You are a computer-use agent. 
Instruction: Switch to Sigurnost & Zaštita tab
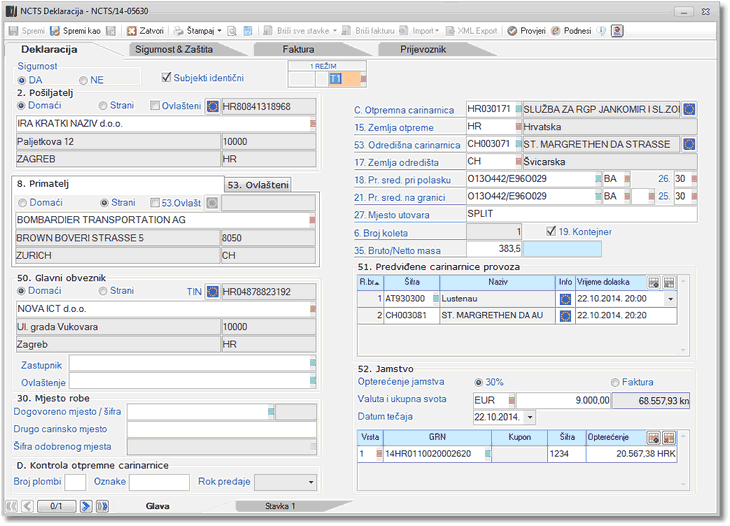(174, 49)
